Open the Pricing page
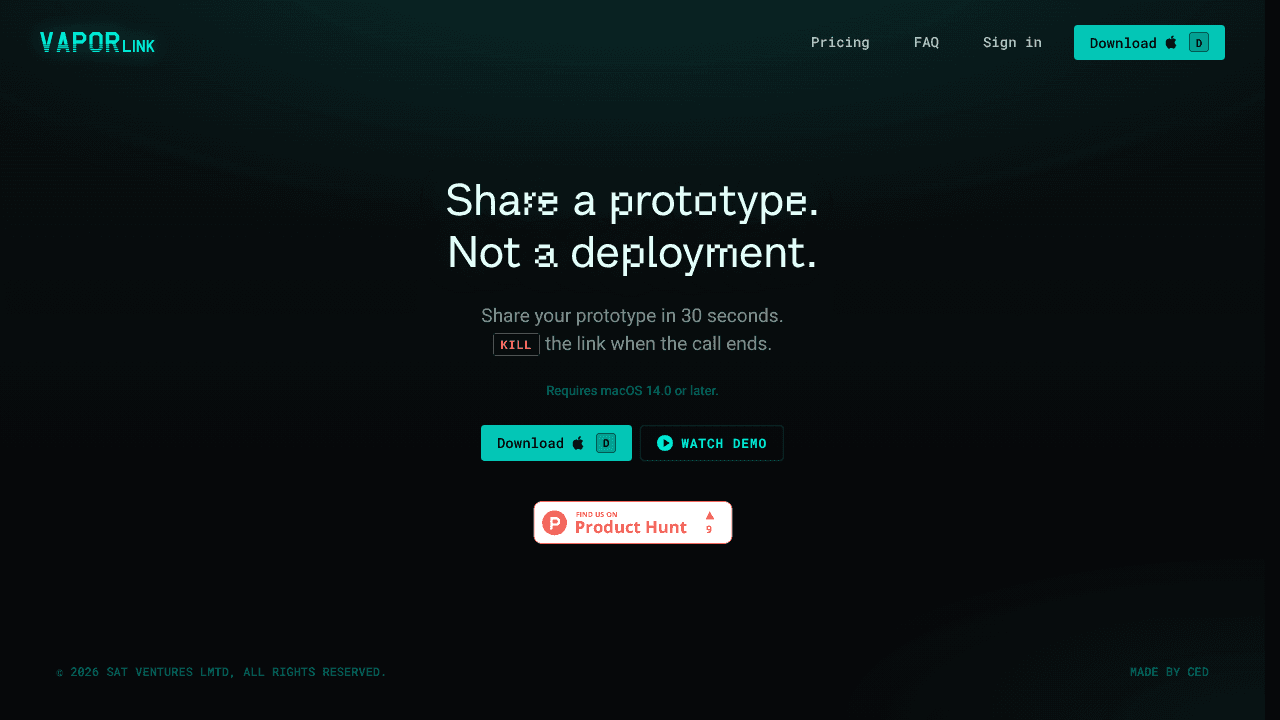The width and height of the screenshot is (1280, 720). [x=840, y=42]
